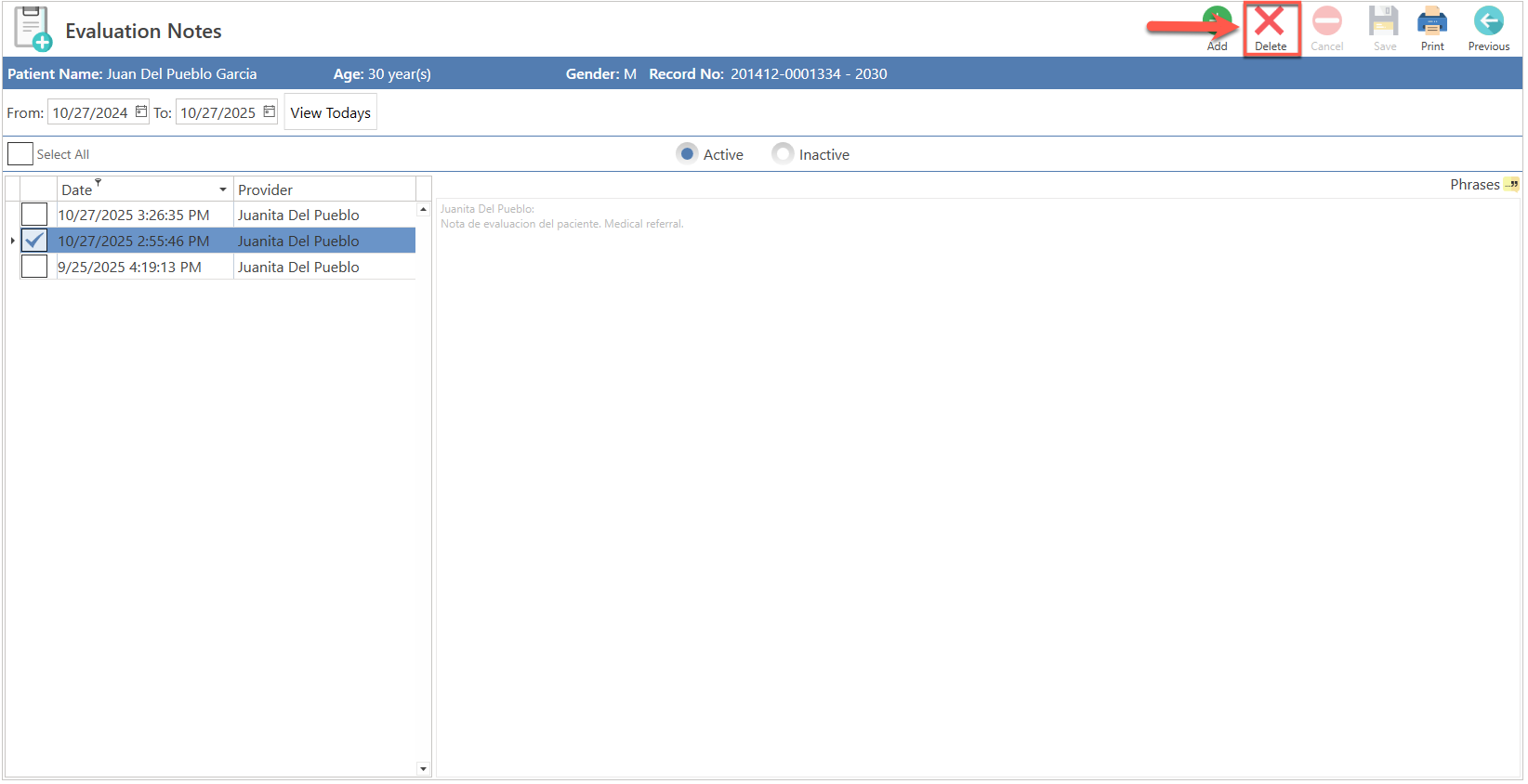Sort by the Date column header

tap(145, 189)
